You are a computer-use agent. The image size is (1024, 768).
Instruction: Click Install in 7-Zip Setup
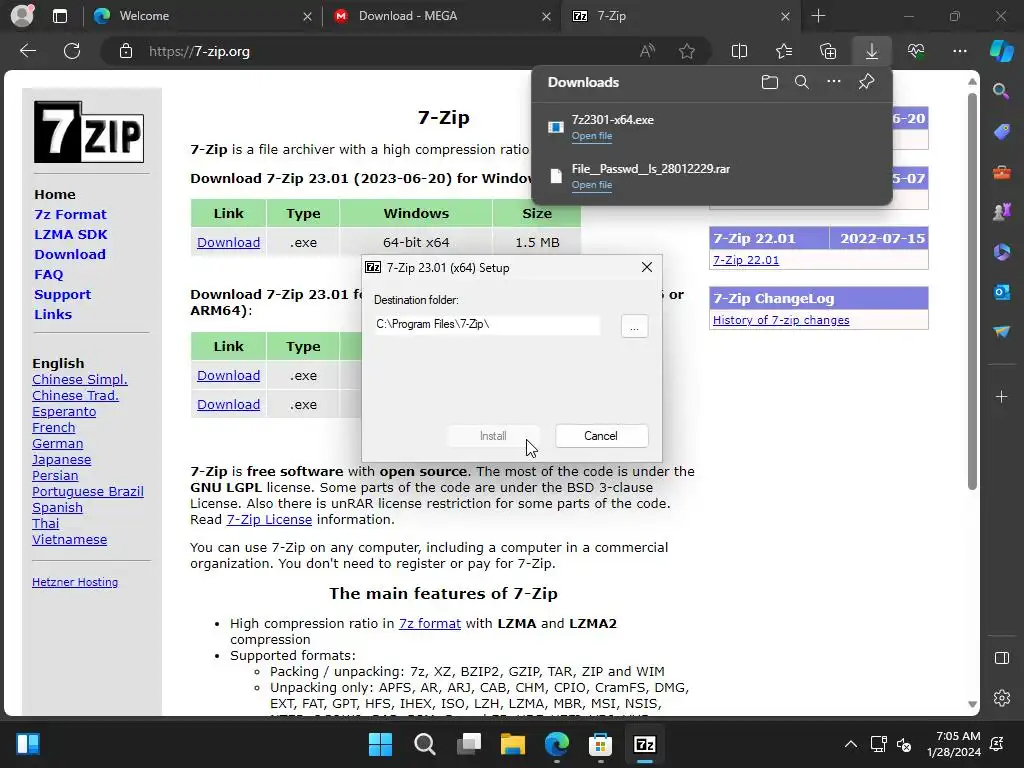[x=493, y=436]
